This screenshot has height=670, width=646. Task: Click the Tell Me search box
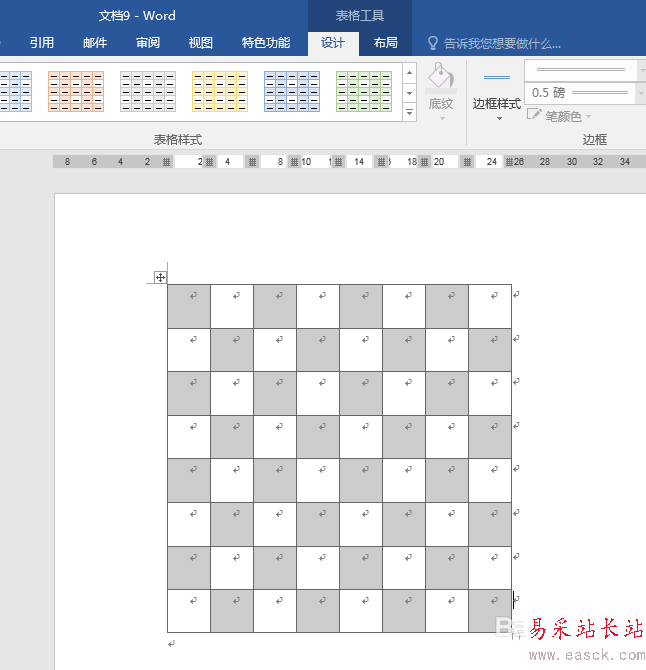click(502, 44)
